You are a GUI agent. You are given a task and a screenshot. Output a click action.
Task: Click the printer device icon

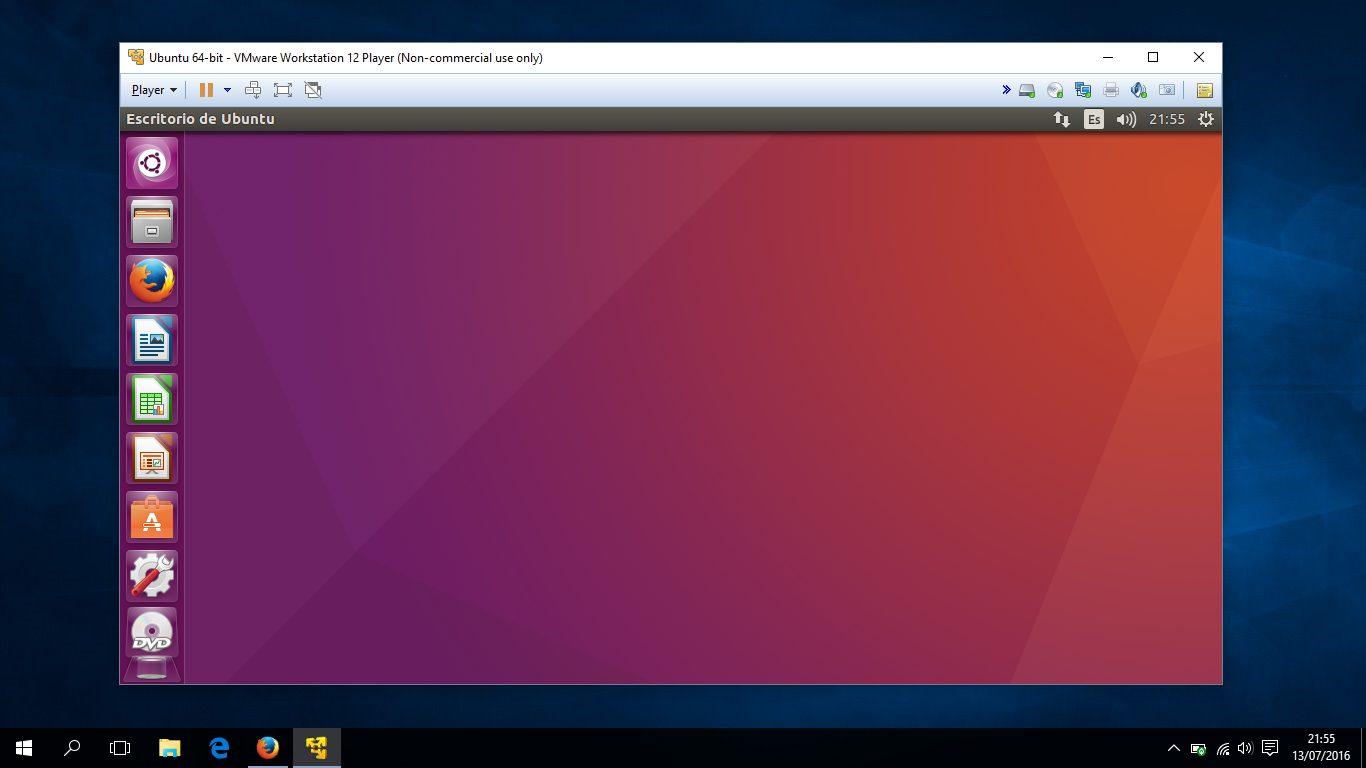tap(1111, 90)
